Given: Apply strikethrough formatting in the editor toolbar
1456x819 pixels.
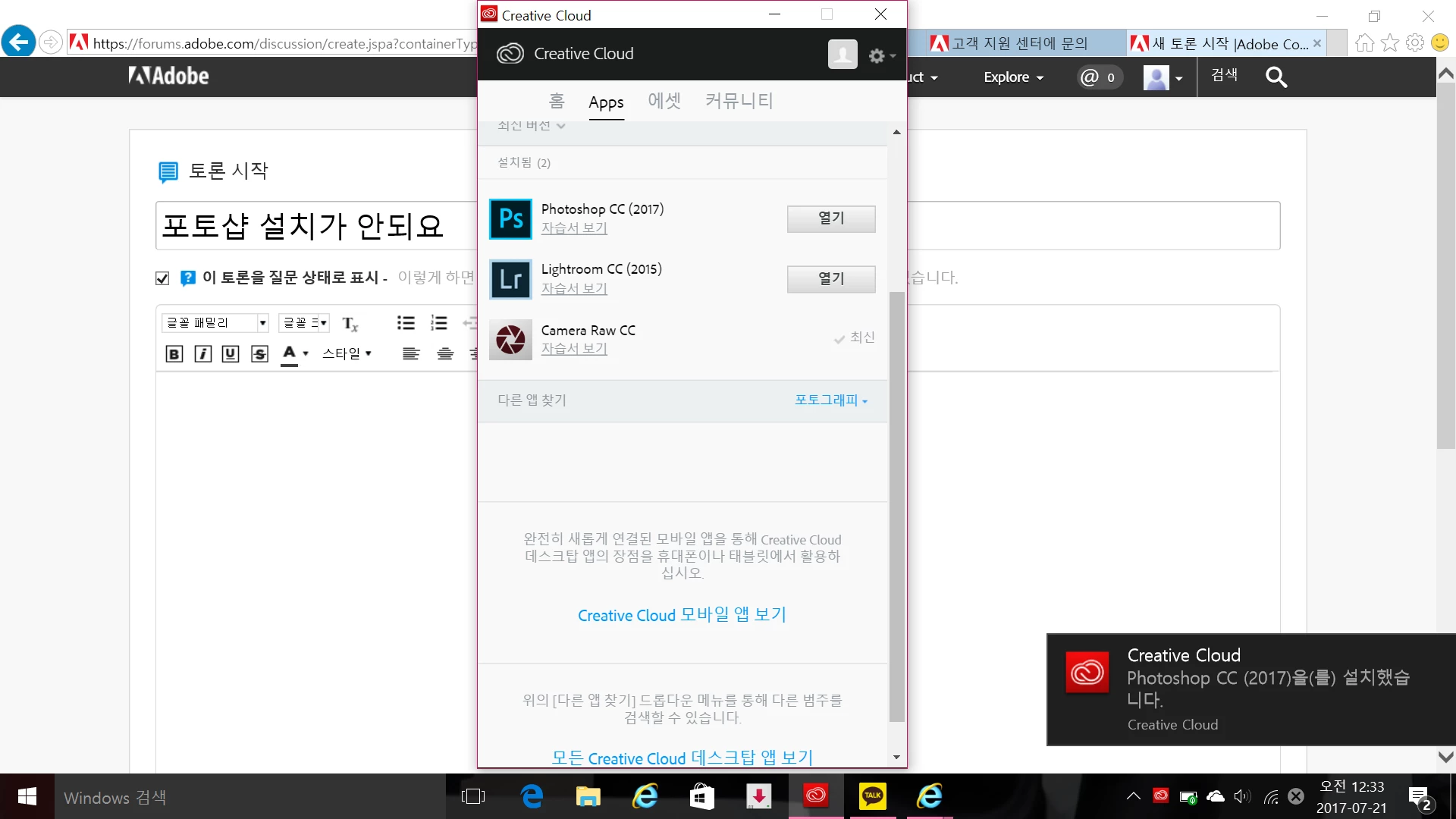Looking at the screenshot, I should click(259, 353).
